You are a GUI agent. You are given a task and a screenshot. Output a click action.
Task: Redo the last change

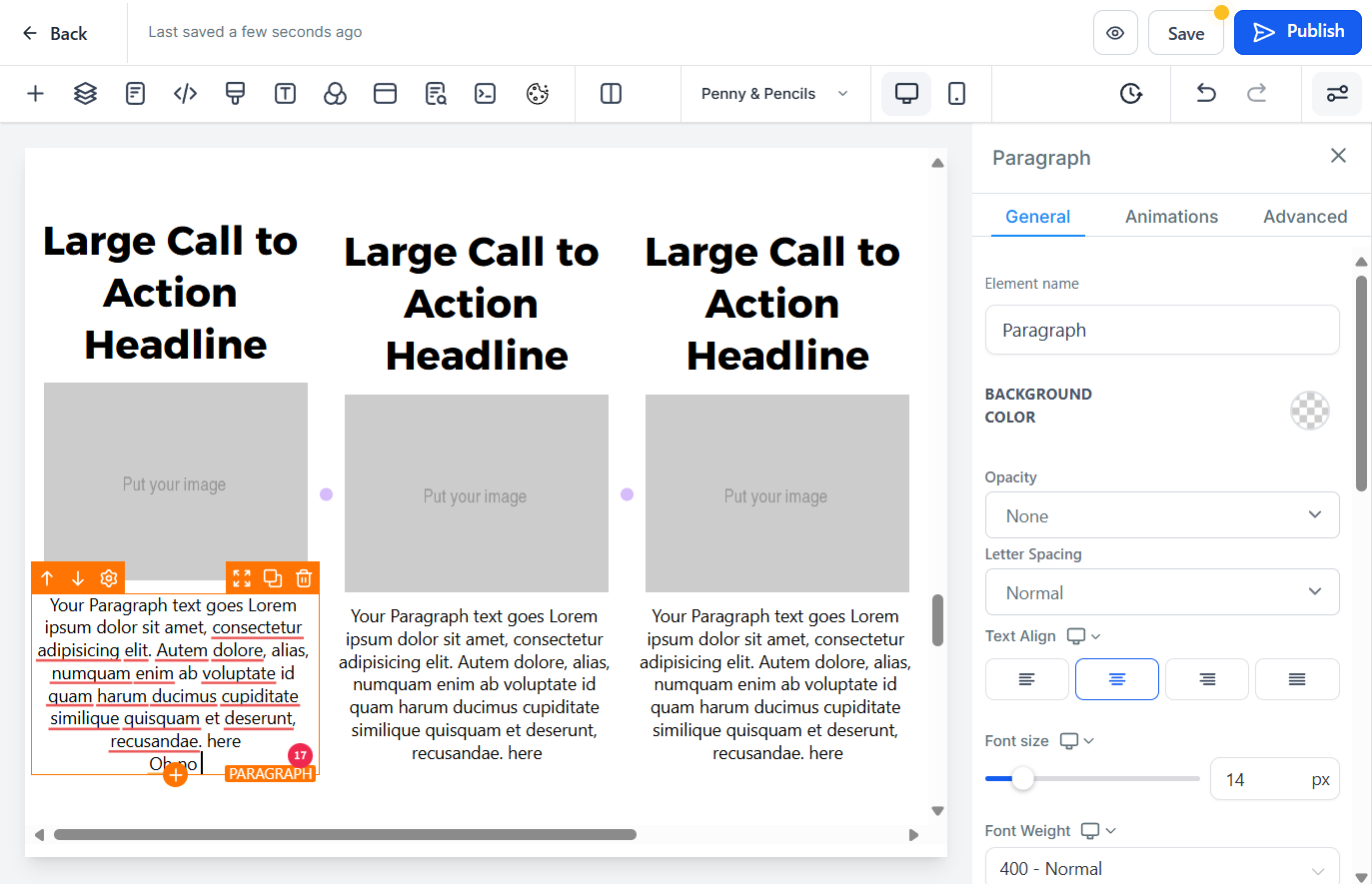[x=1257, y=94]
